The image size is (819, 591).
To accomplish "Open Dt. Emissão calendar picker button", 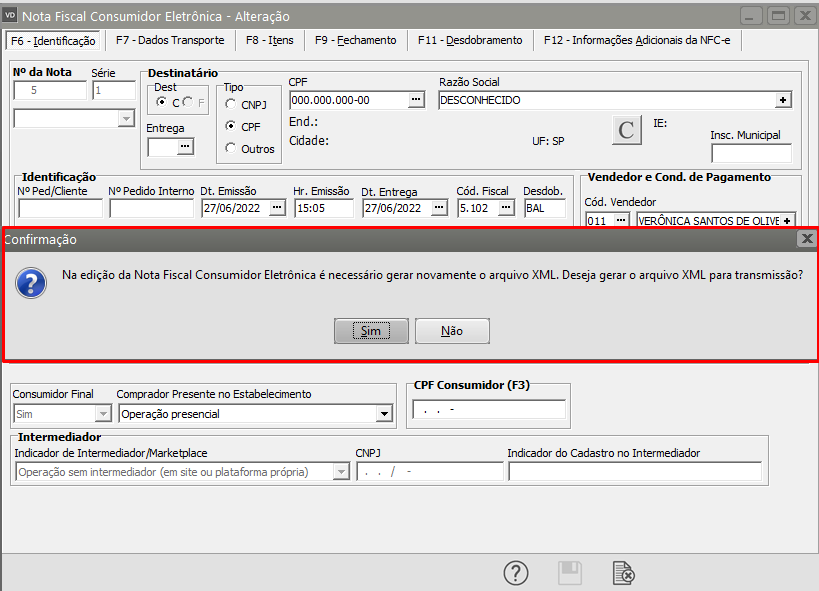I will [x=277, y=208].
